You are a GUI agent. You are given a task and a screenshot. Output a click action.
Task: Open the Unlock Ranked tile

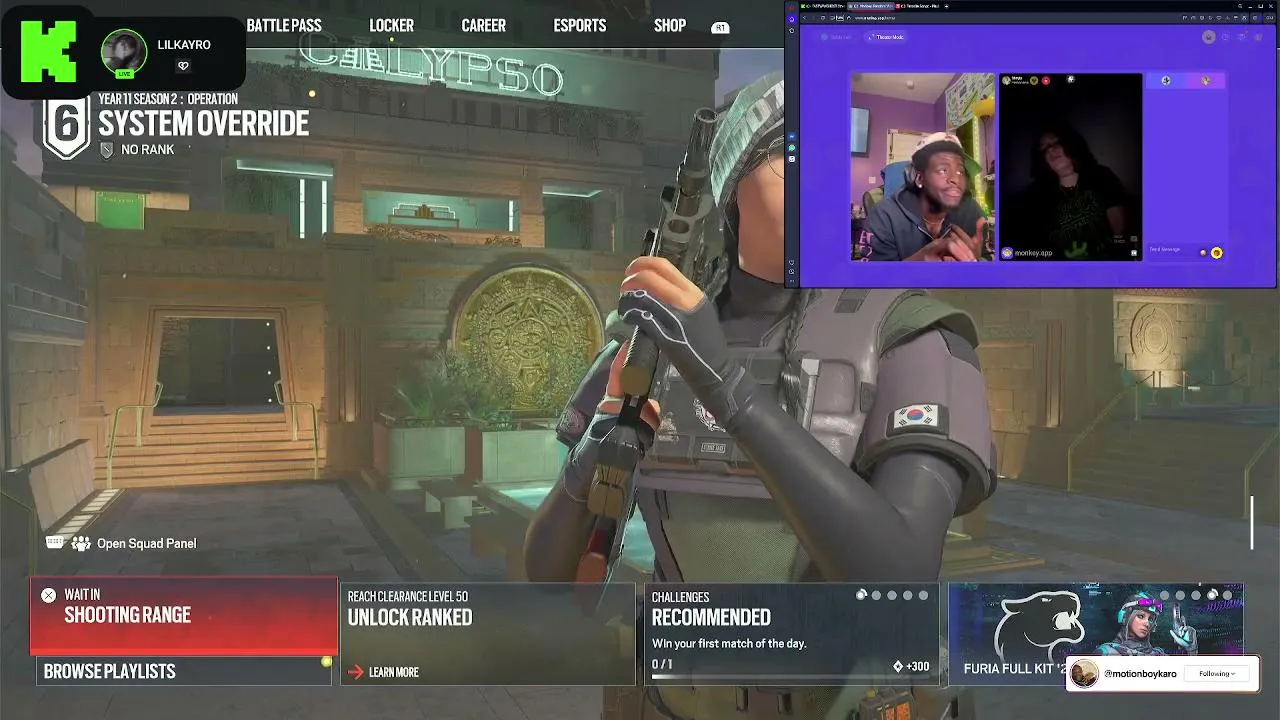[x=488, y=634]
